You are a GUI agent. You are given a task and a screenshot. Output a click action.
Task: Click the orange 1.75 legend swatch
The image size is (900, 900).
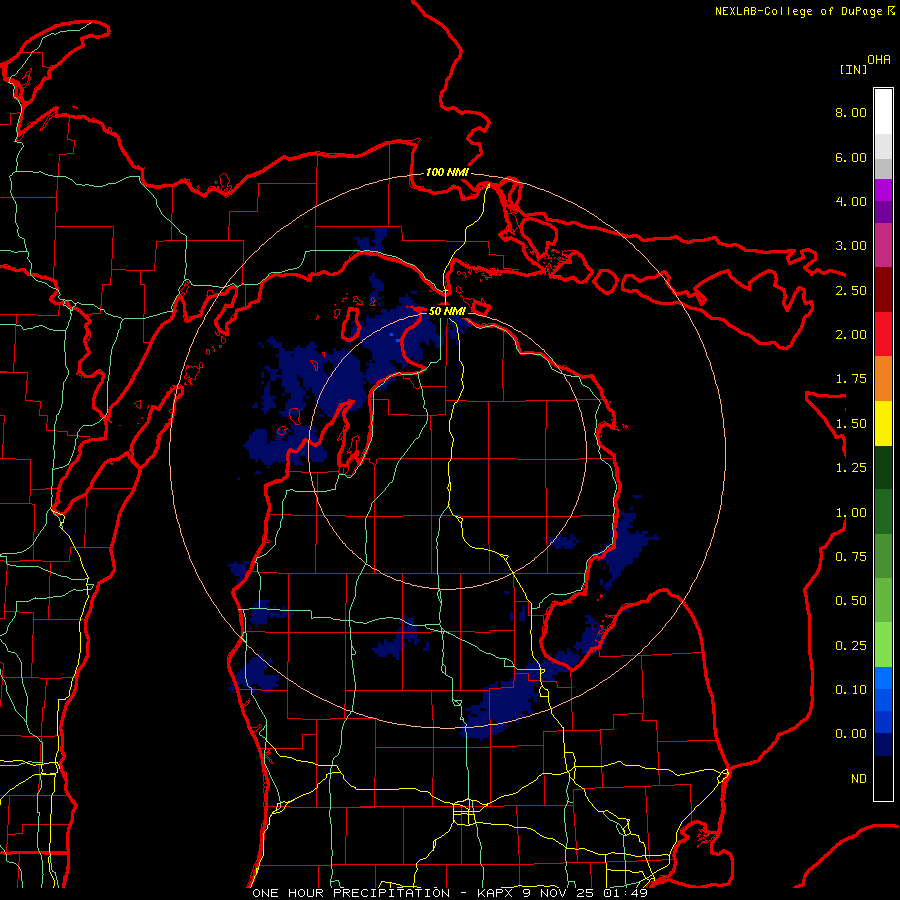pos(883,378)
